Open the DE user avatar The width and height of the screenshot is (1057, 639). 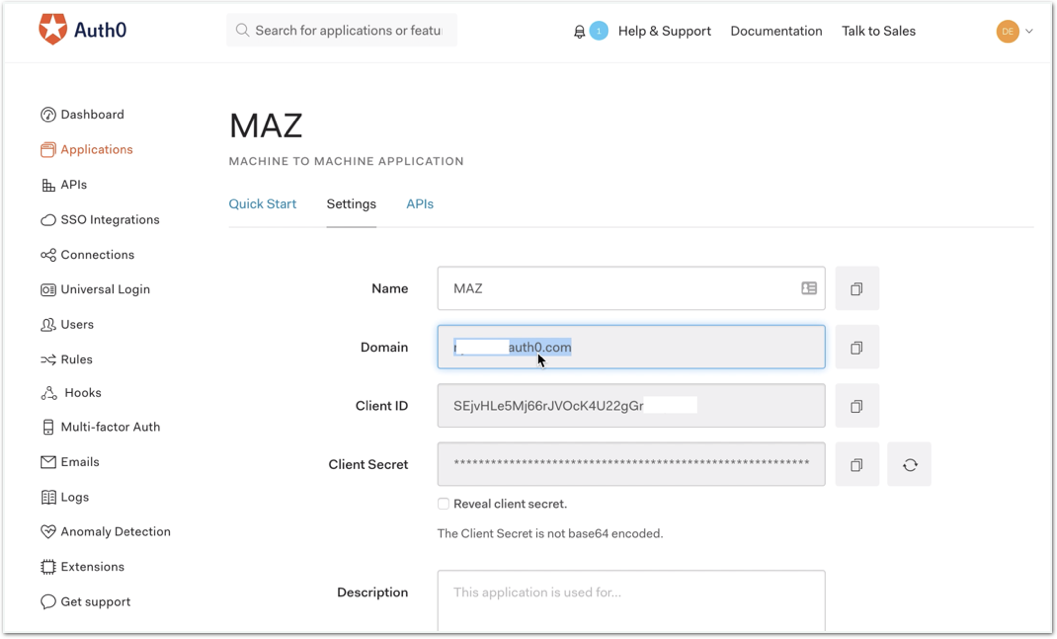point(1008,31)
